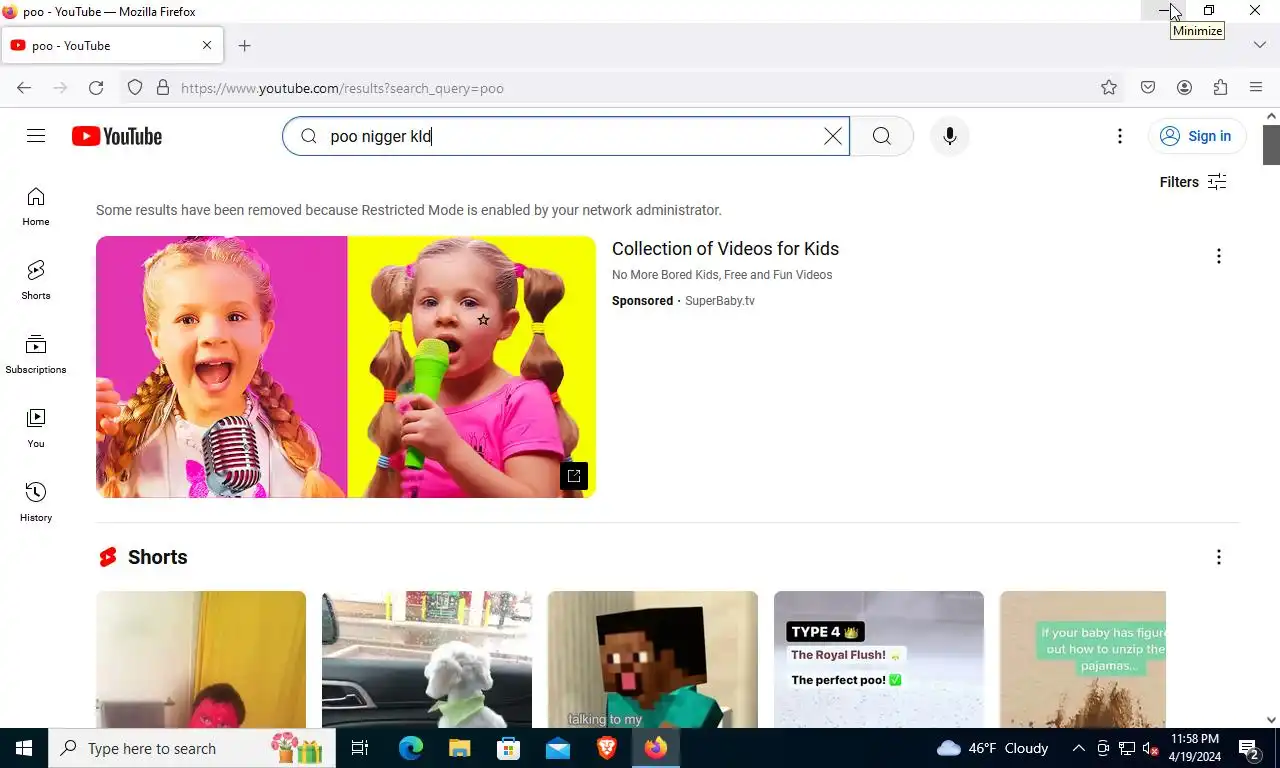Click the page scrollbar up arrow
This screenshot has width=1280, height=768.
(x=1271, y=116)
